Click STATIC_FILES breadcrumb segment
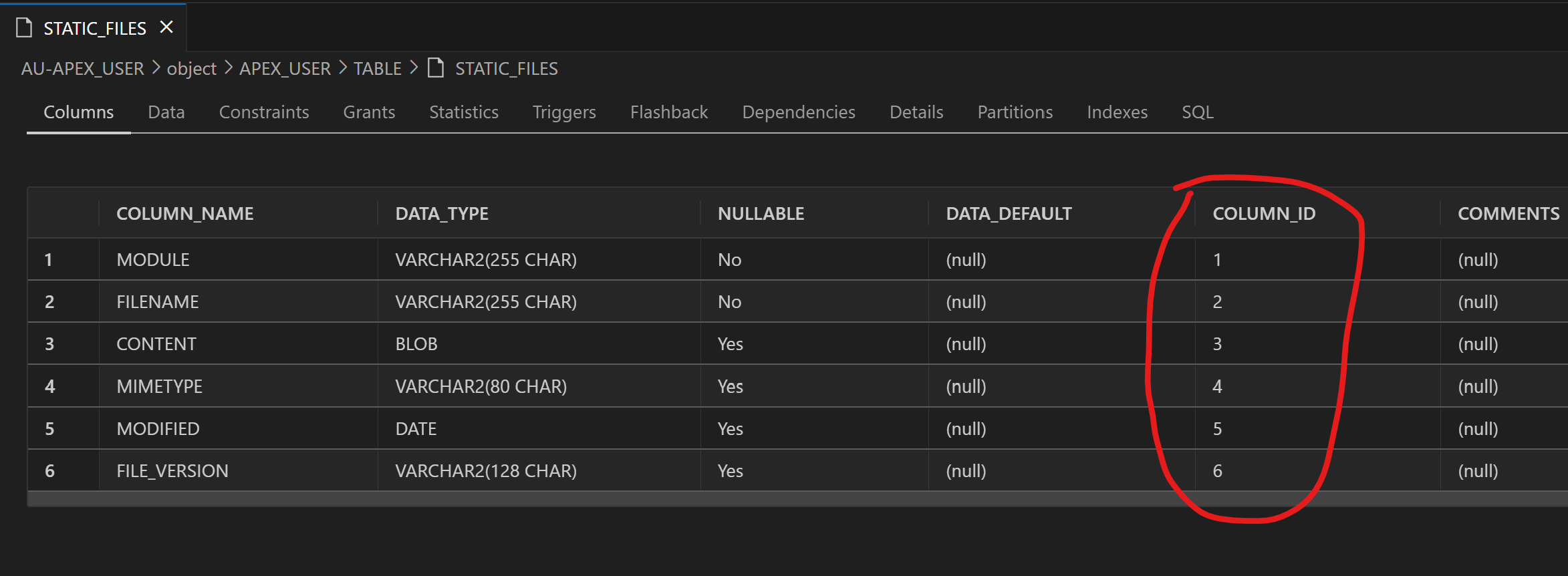 pyautogui.click(x=506, y=68)
